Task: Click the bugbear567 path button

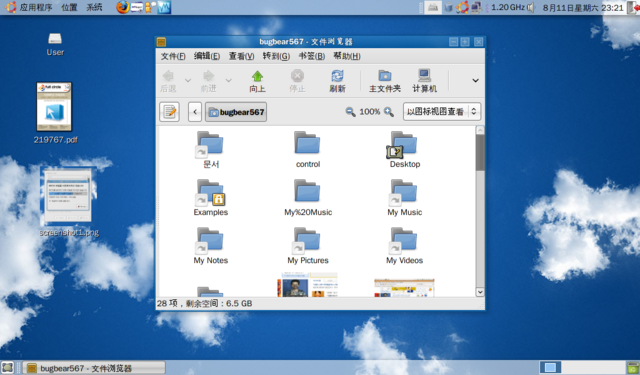Action: point(236,112)
